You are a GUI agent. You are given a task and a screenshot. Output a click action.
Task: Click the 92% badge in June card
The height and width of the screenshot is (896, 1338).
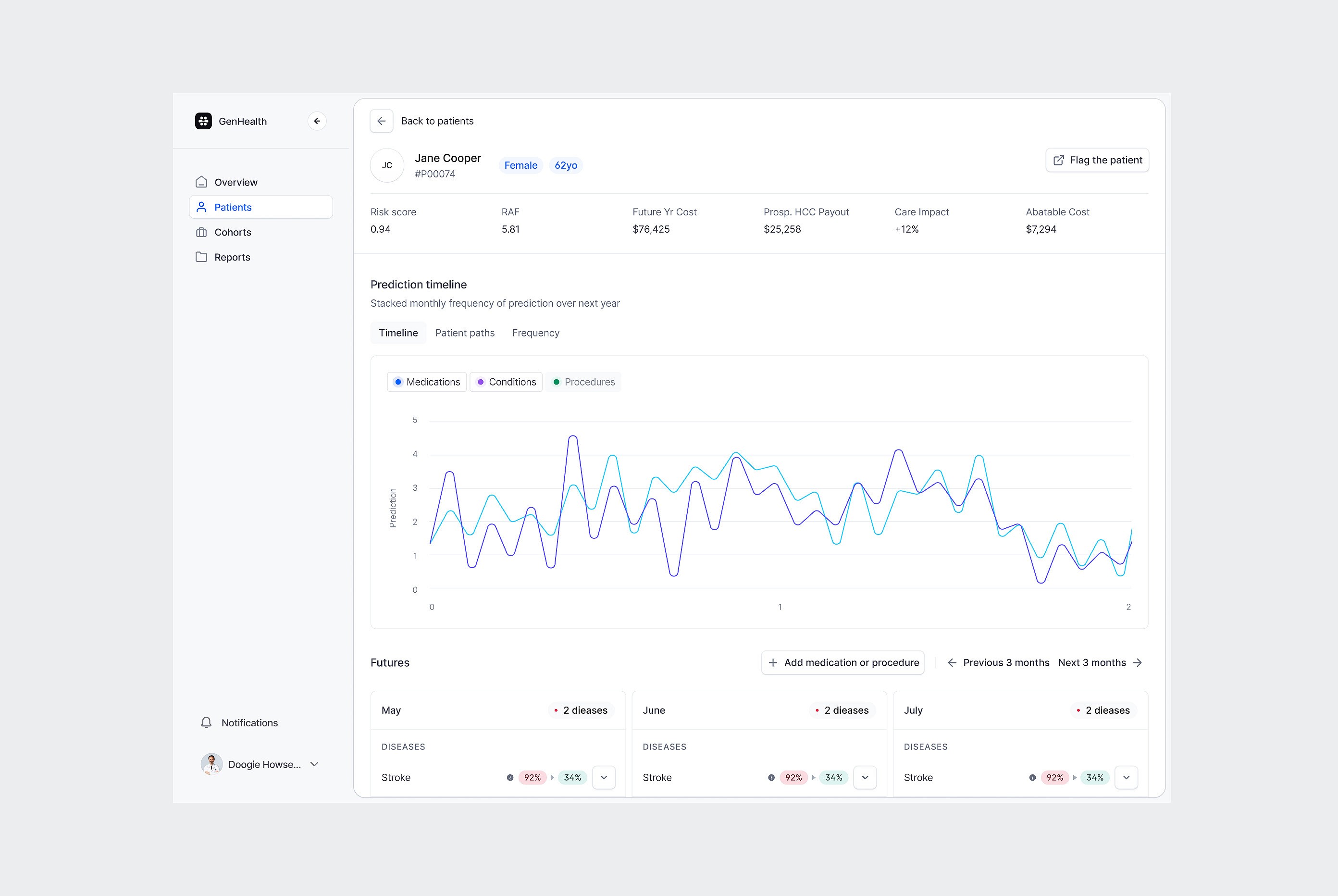tap(793, 778)
